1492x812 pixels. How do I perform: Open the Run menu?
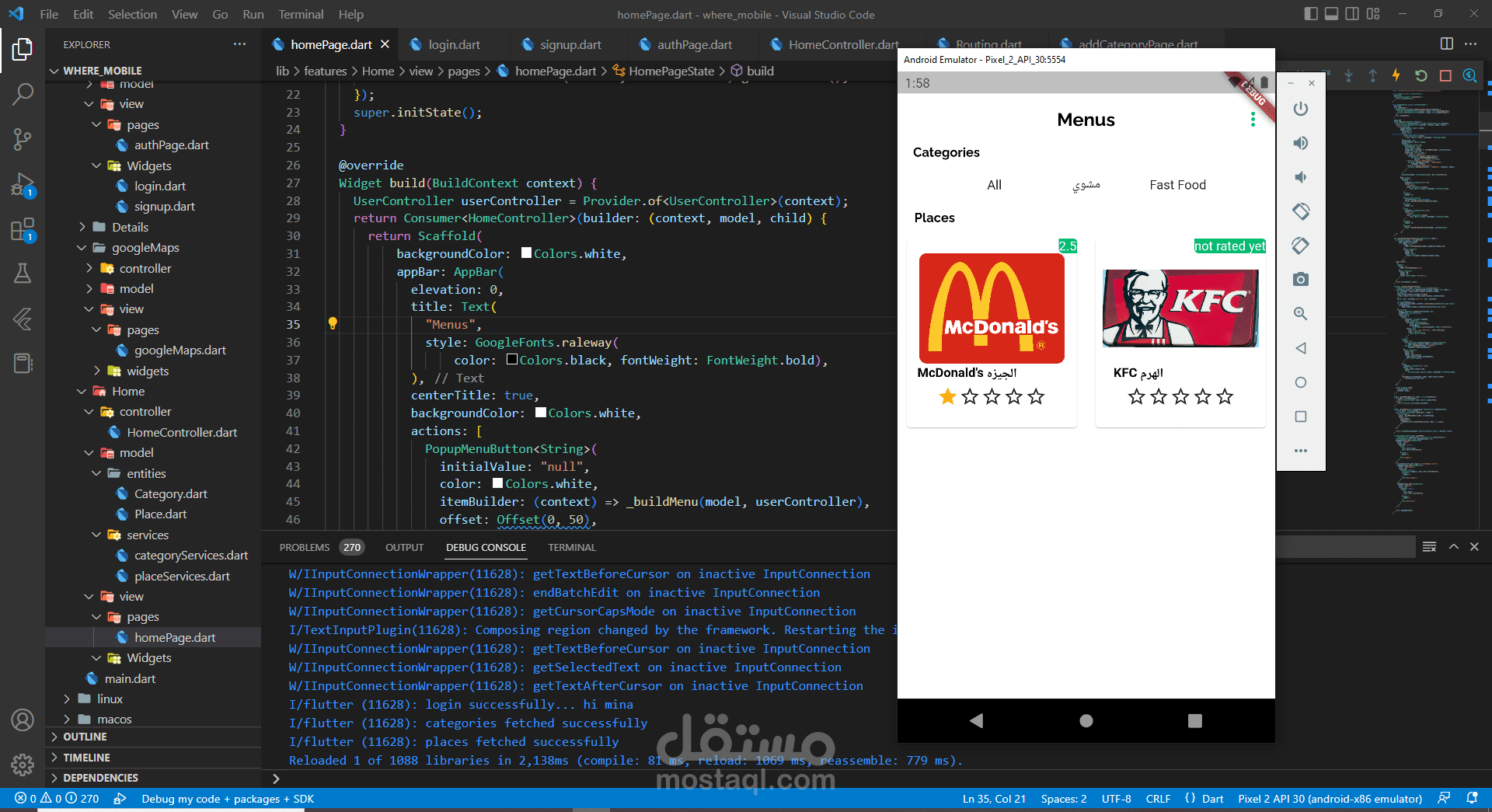[253, 14]
